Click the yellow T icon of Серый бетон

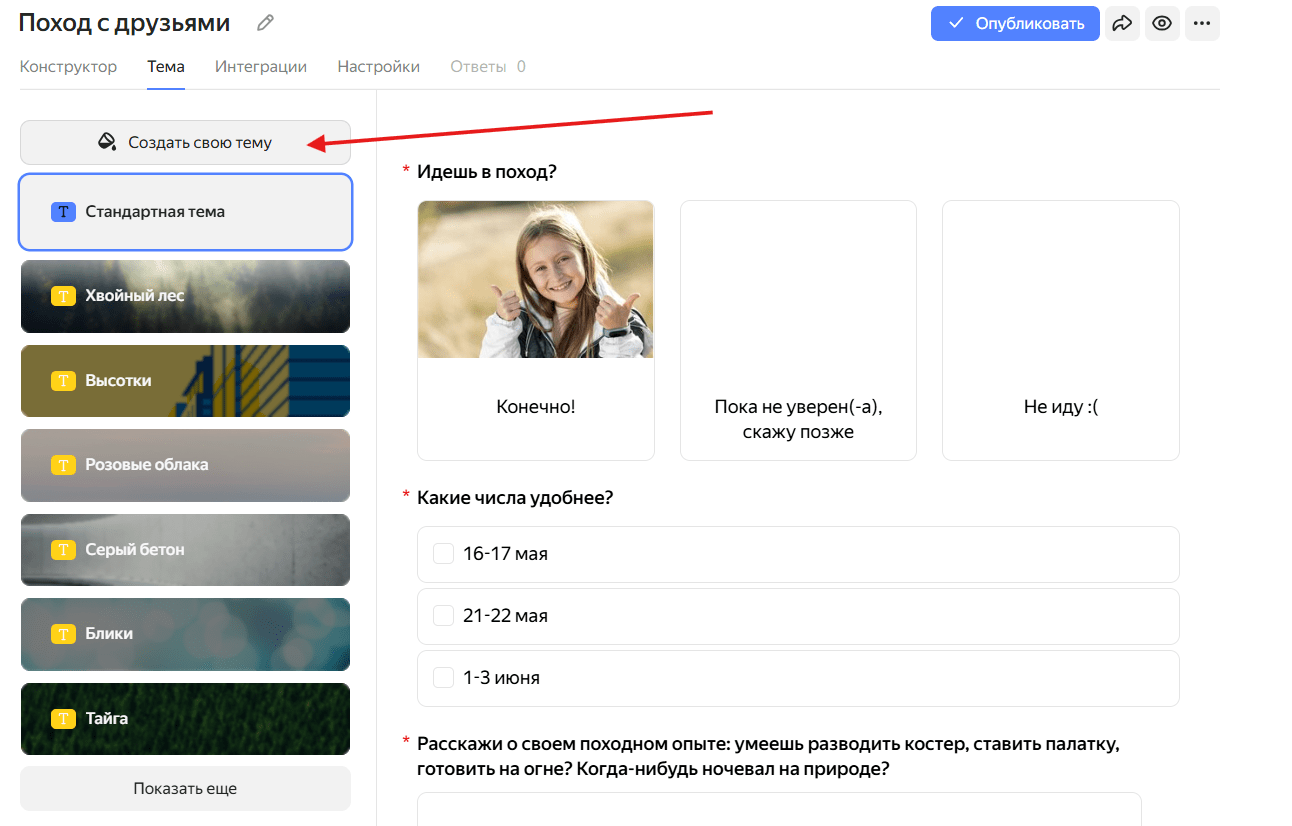click(64, 550)
